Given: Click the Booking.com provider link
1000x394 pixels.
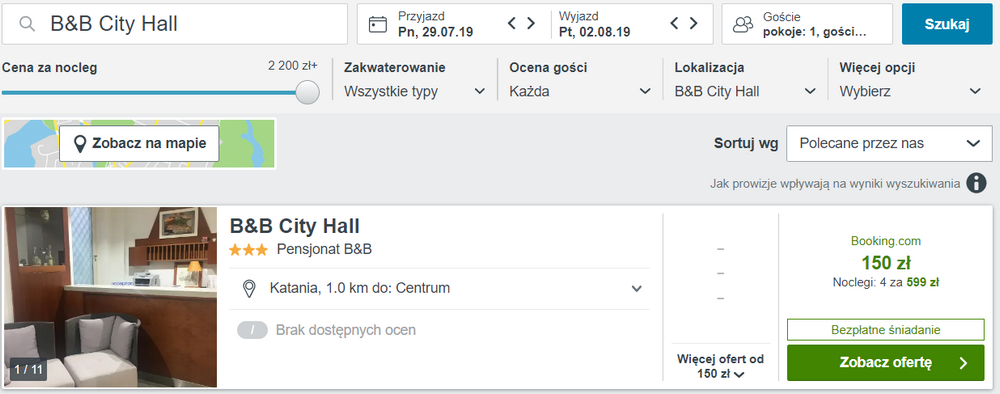Looking at the screenshot, I should (886, 242).
